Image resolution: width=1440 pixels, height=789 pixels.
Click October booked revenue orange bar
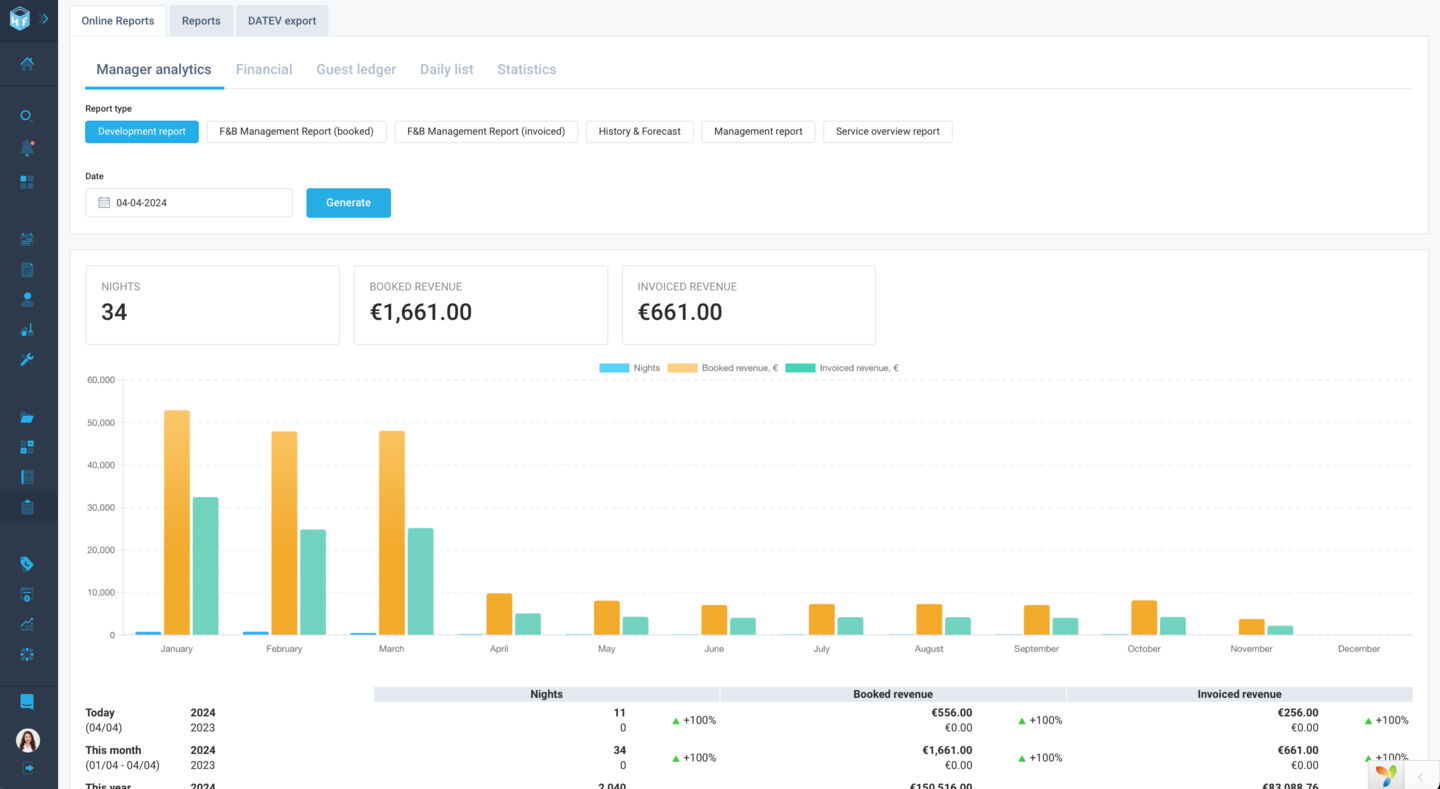coord(1144,618)
